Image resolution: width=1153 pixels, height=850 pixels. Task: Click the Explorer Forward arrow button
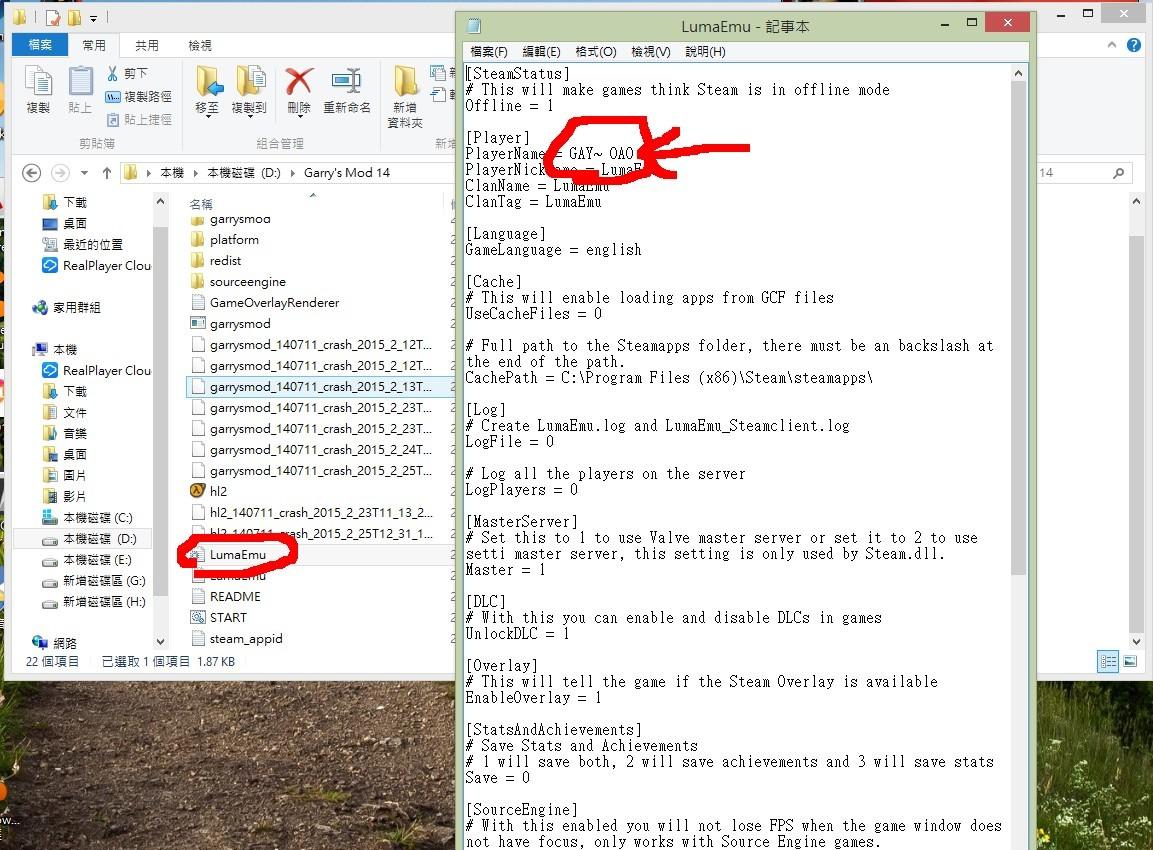click(x=60, y=173)
